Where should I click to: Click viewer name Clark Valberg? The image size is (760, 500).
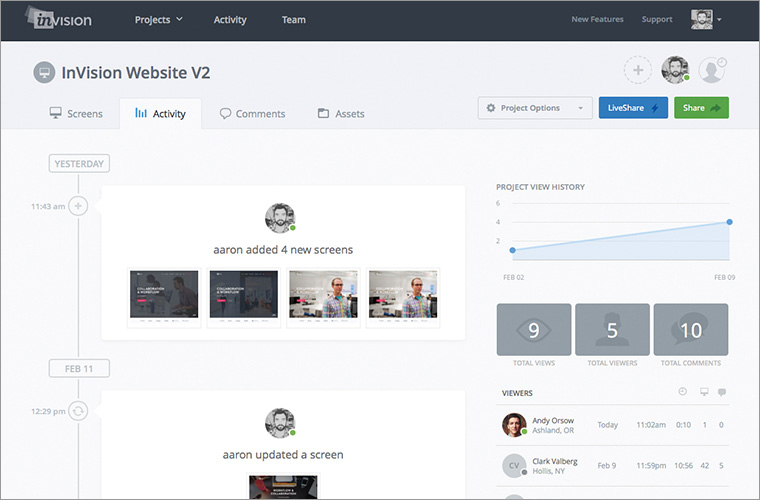[x=555, y=461]
